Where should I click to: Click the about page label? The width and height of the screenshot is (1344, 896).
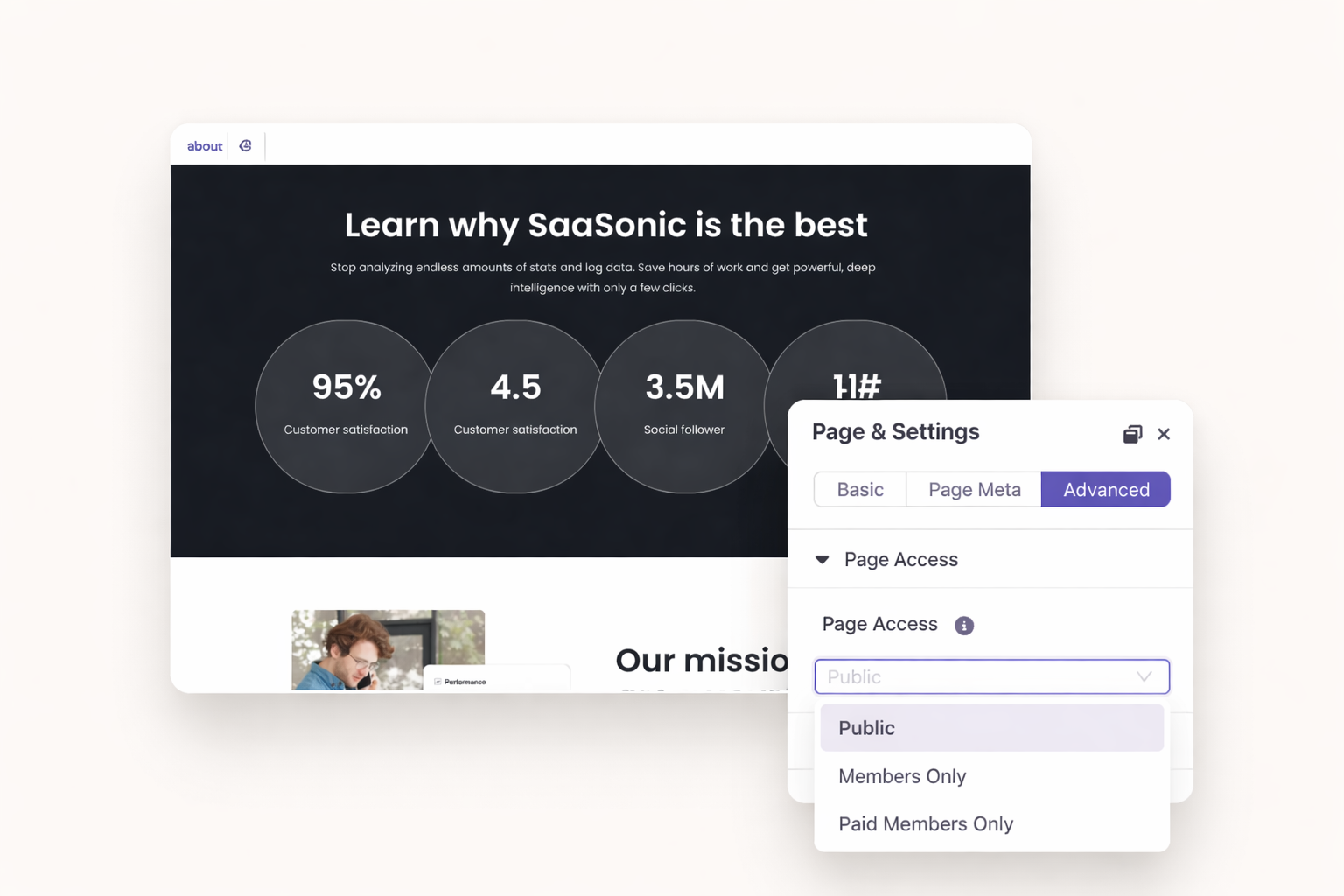[x=204, y=146]
